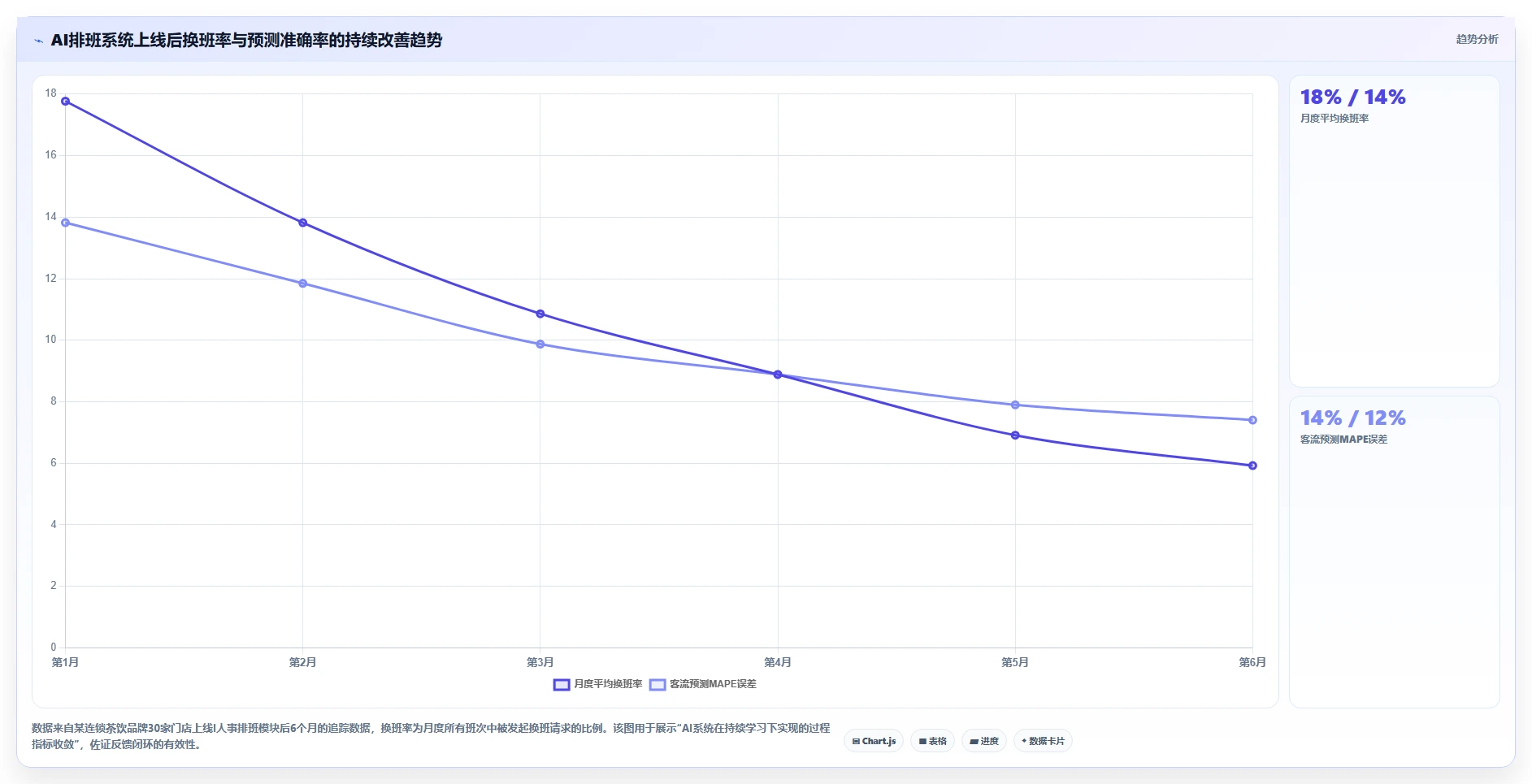This screenshot has width=1532, height=784.
Task: Click the y-axis value 16
Action: click(x=50, y=155)
